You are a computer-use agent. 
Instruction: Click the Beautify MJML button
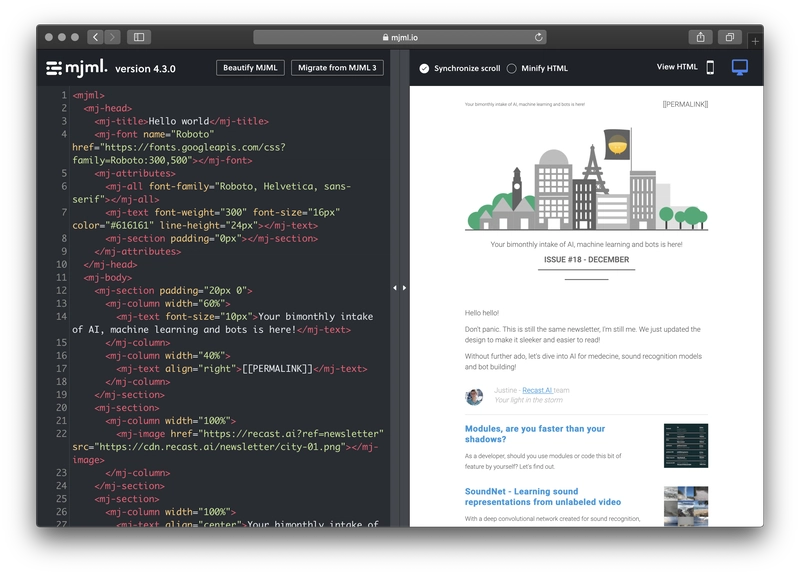(x=250, y=68)
